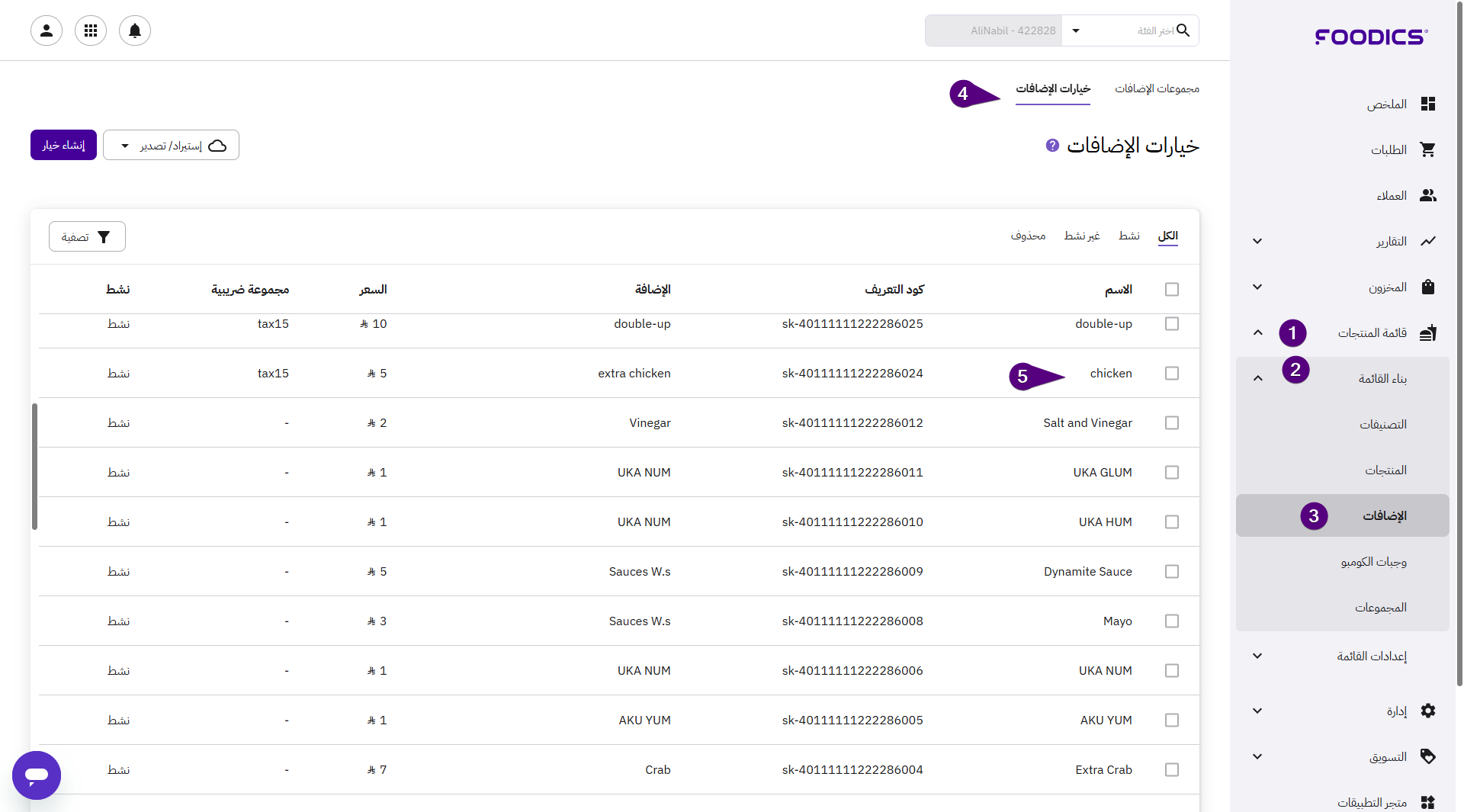Image resolution: width=1464 pixels, height=812 pixels.
Task: Click the orders shopping cart icon
Action: [1427, 149]
